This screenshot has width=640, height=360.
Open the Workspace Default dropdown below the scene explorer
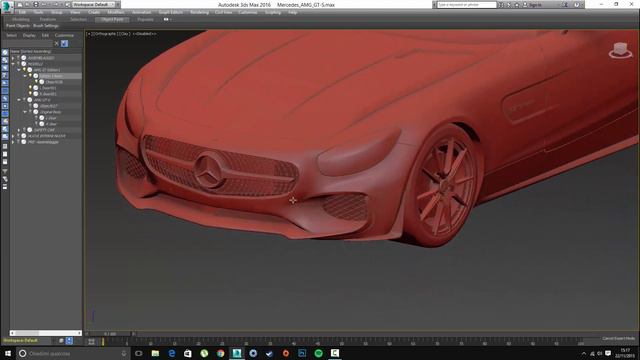pos(27,340)
